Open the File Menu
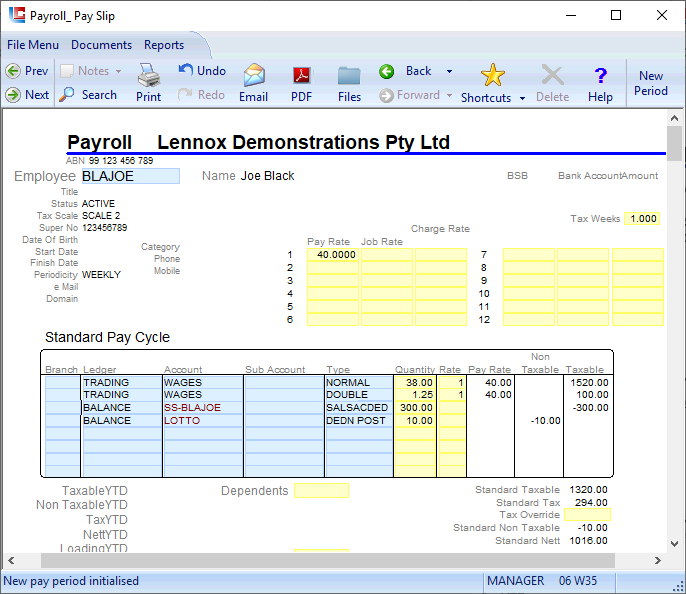This screenshot has width=686, height=594. tap(33, 45)
